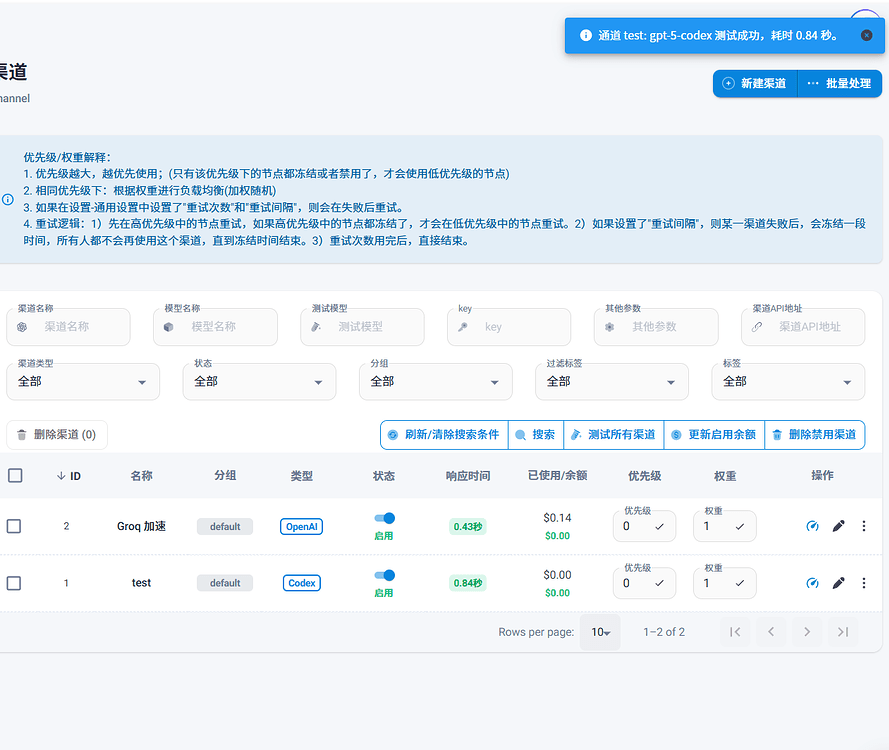Click the info icon beside the priority explanation
This screenshot has width=889, height=750.
pos(8,200)
